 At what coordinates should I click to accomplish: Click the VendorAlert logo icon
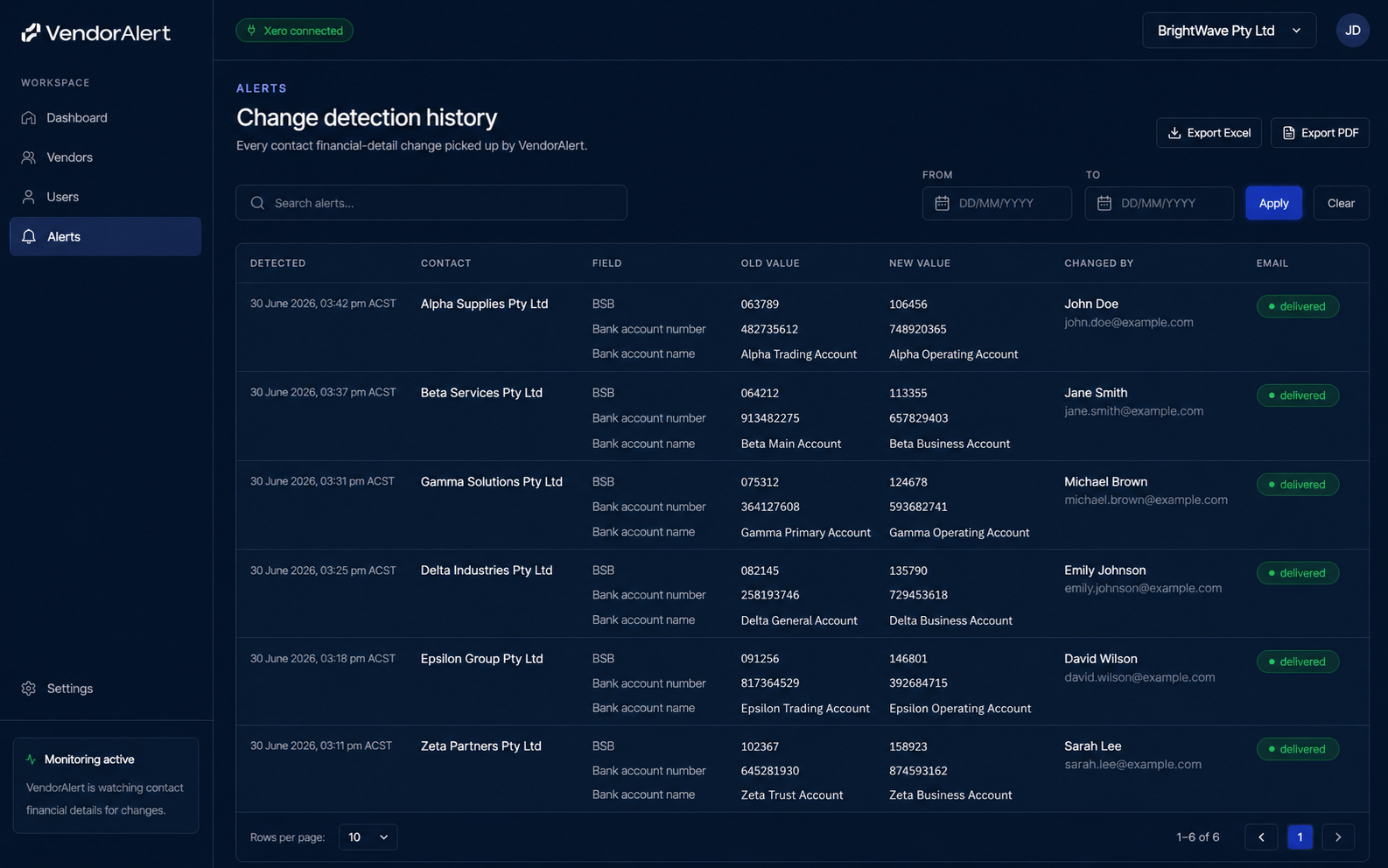point(31,33)
